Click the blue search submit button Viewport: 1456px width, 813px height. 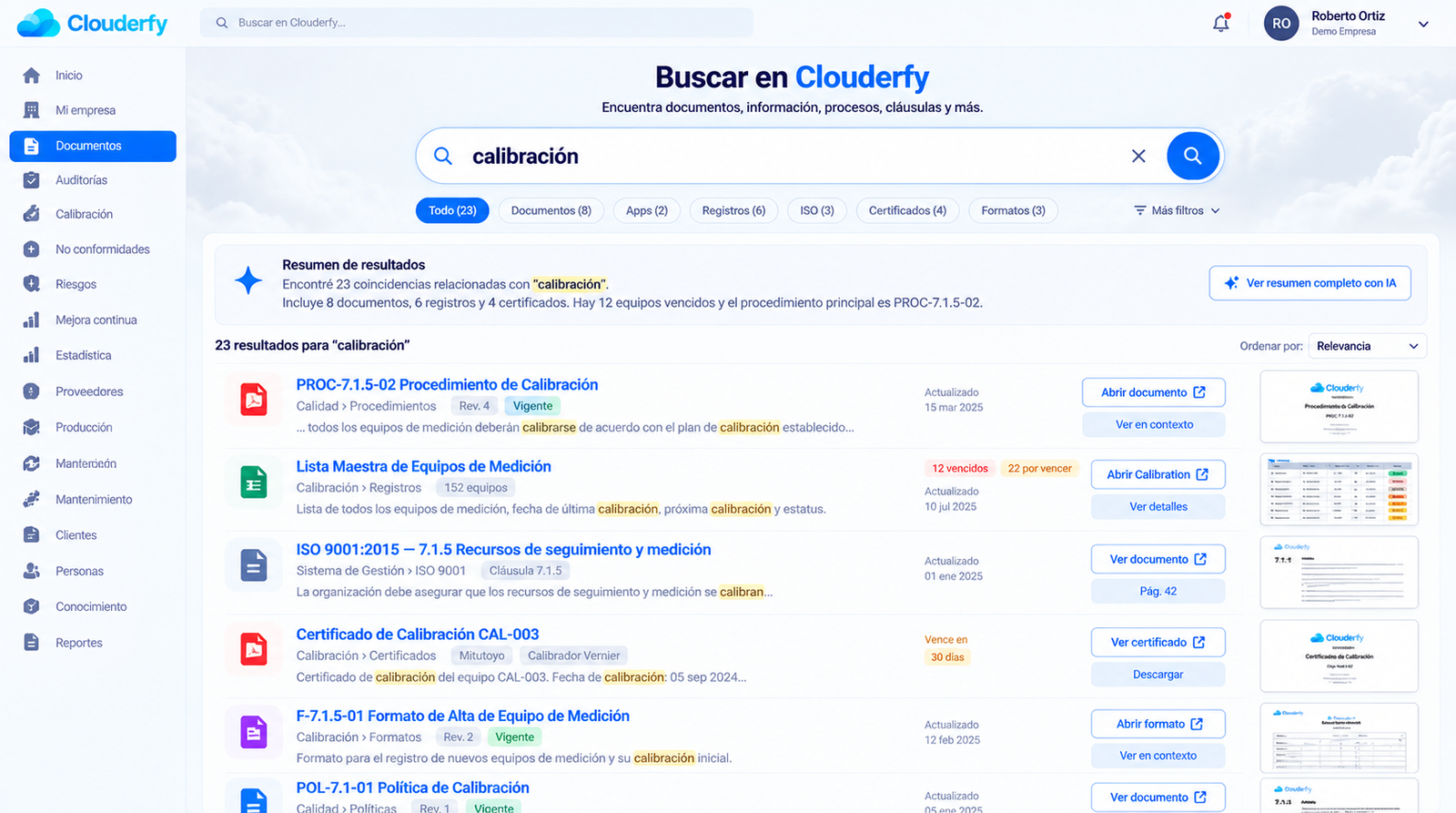pyautogui.click(x=1192, y=156)
